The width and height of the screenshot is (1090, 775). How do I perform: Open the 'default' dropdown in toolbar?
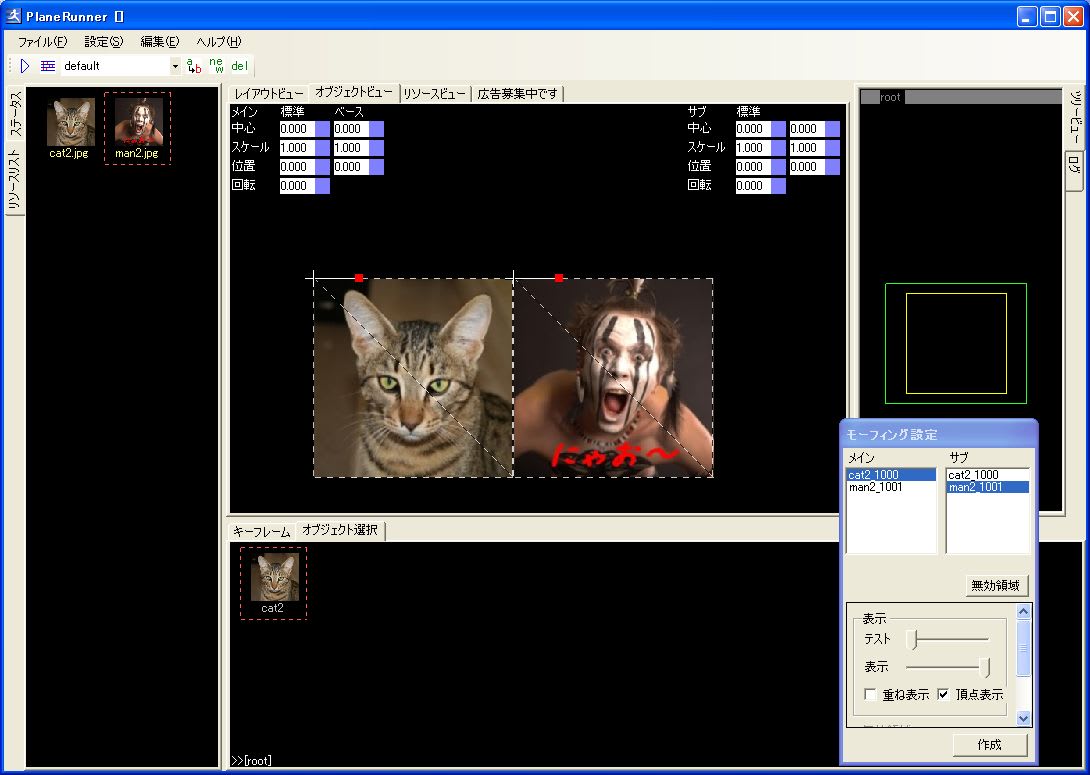click(175, 66)
